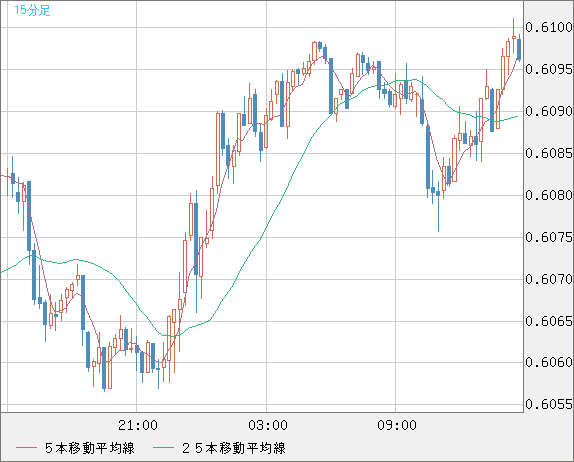Click the 0.6085 price axis label
The image size is (574, 462).
click(x=549, y=153)
